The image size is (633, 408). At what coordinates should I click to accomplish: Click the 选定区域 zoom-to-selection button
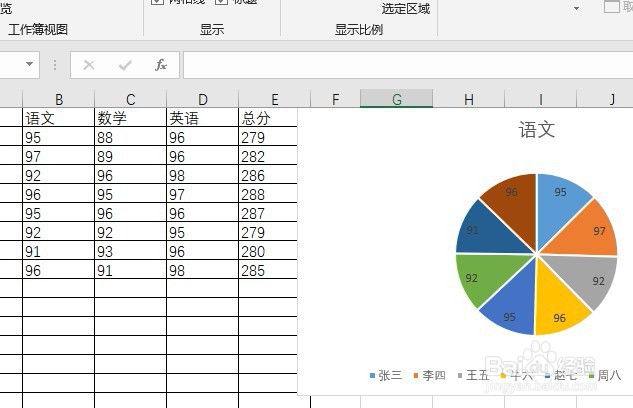(406, 8)
